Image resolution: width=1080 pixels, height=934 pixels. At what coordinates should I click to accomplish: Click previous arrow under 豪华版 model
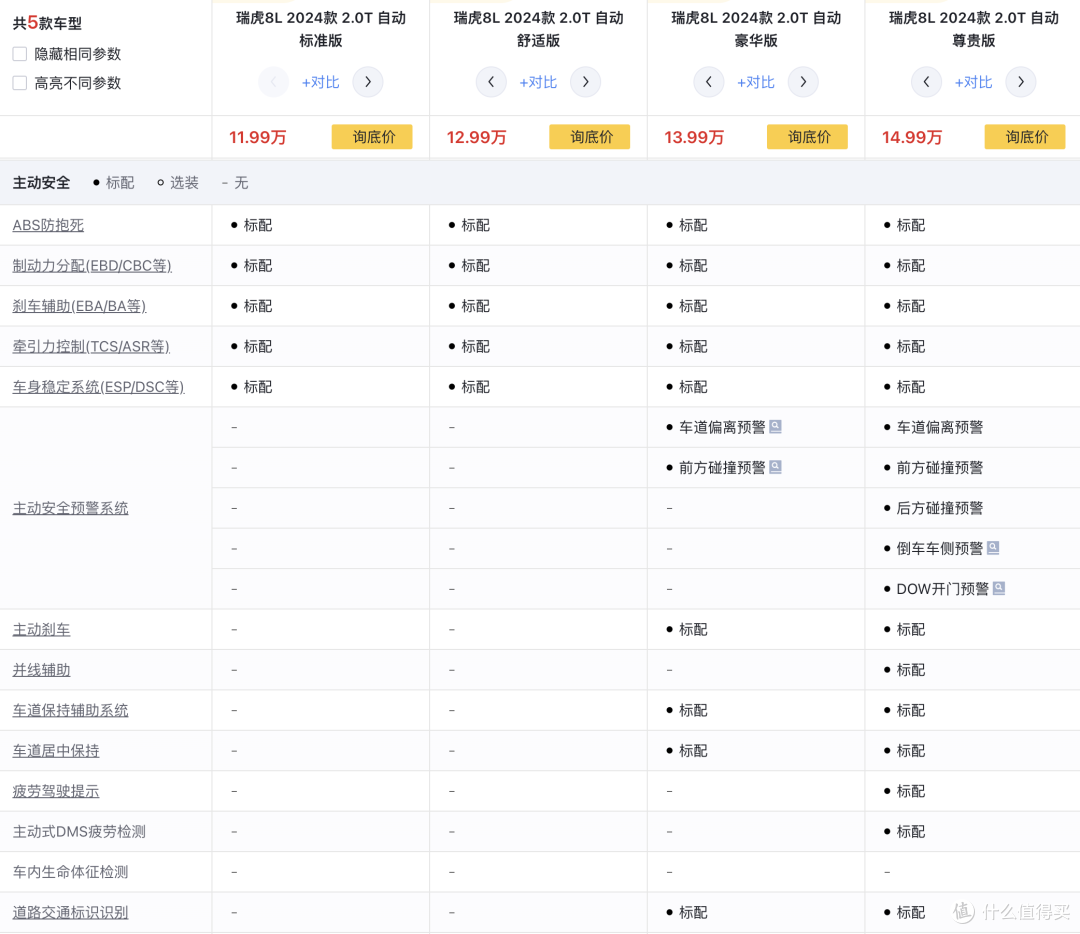click(709, 82)
